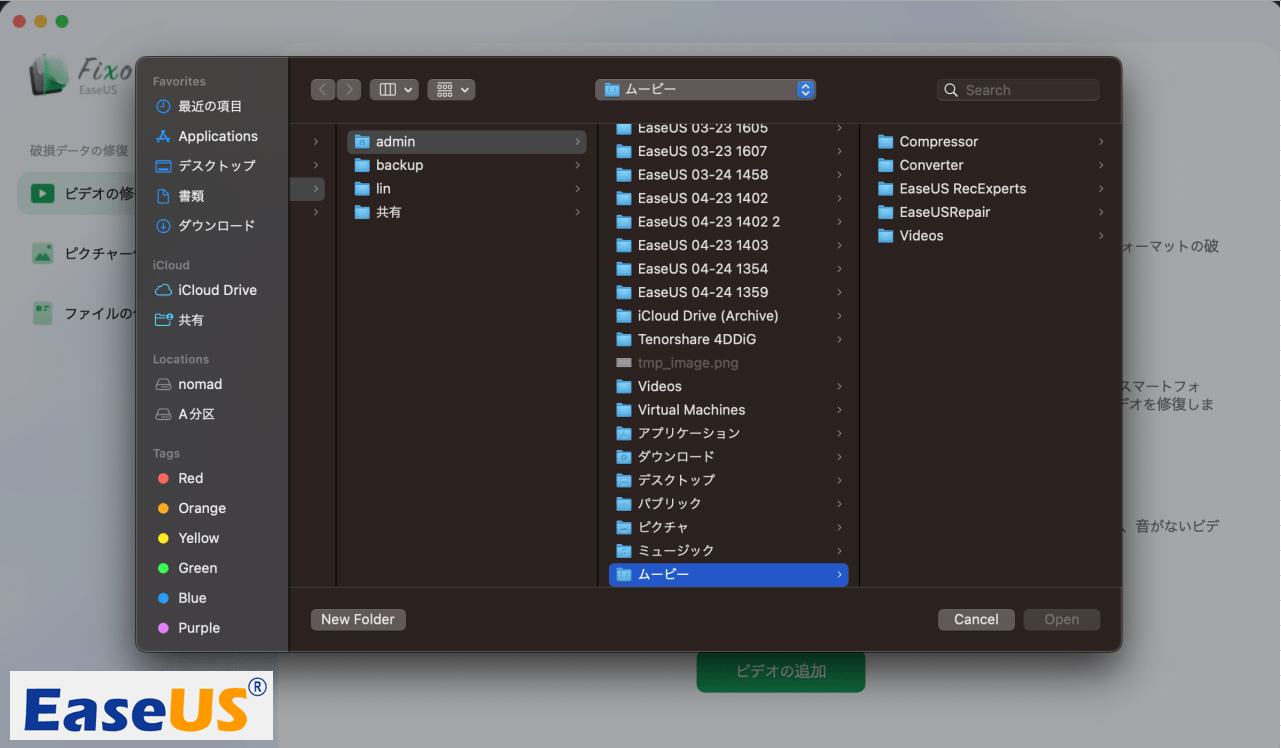Viewport: 1281px width, 748px height.
Task: Select the nomad disk location
Action: [x=189, y=384]
